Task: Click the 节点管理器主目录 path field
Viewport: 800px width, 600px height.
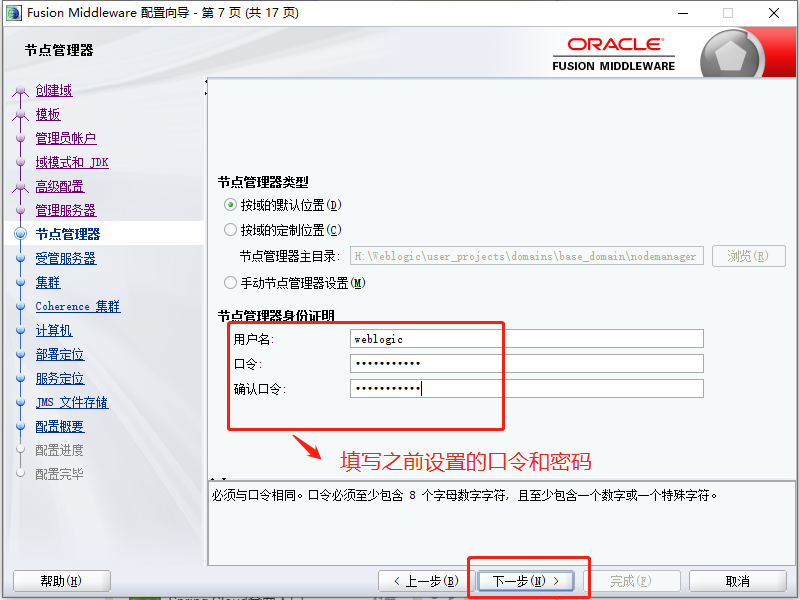Action: pyautogui.click(x=527, y=256)
